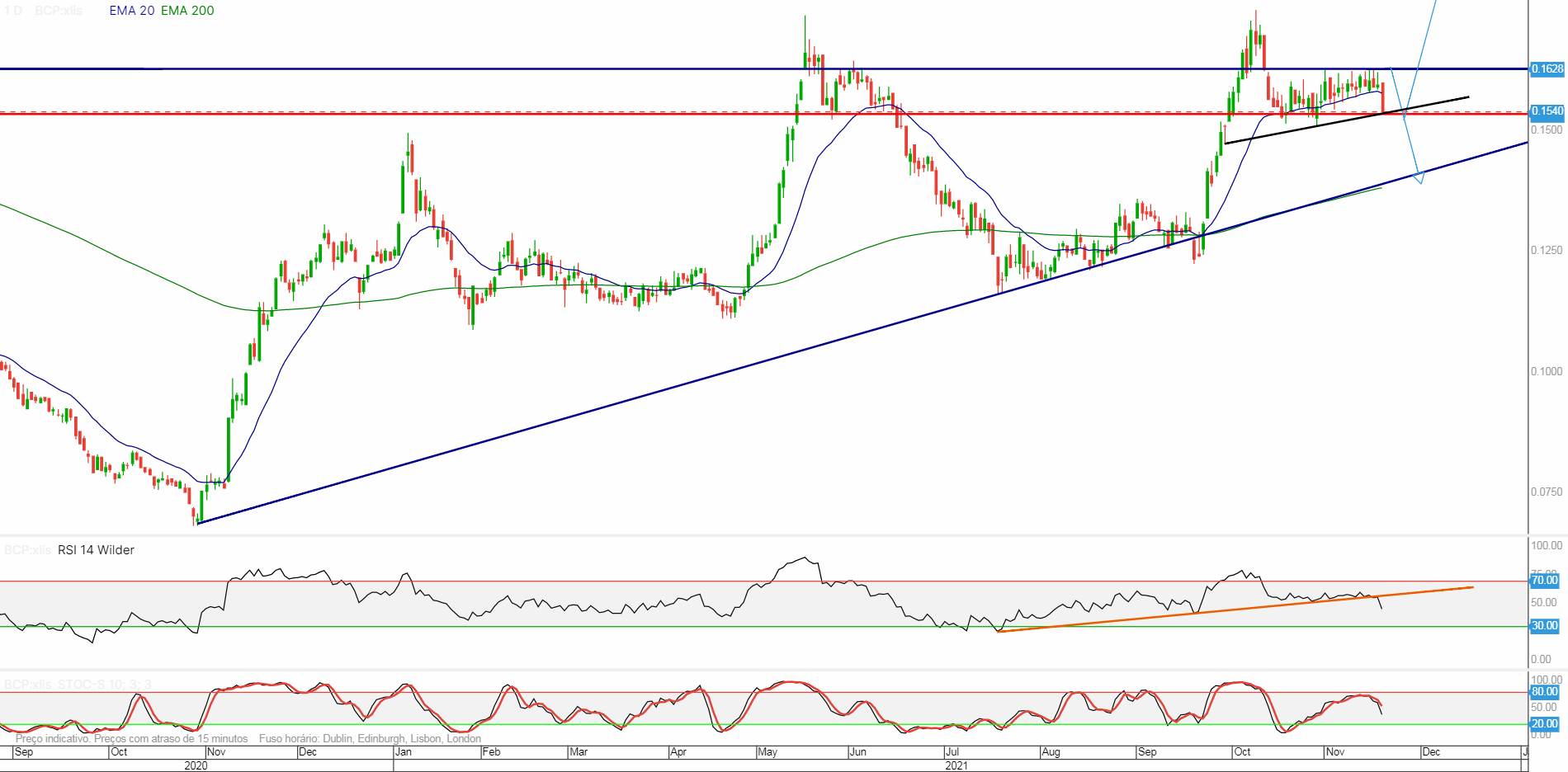Viewport: 1568px width, 772px height.
Task: Click the 0.1250 price axis value
Action: coord(1547,250)
